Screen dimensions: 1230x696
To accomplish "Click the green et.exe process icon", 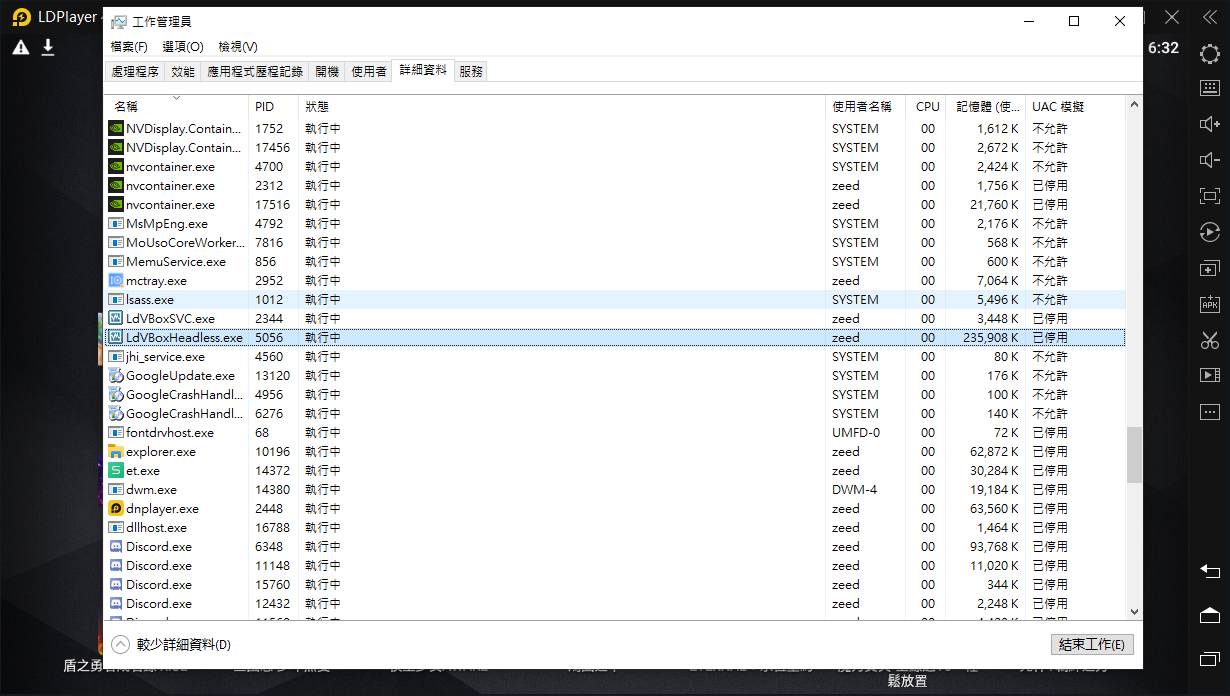I will click(x=116, y=471).
